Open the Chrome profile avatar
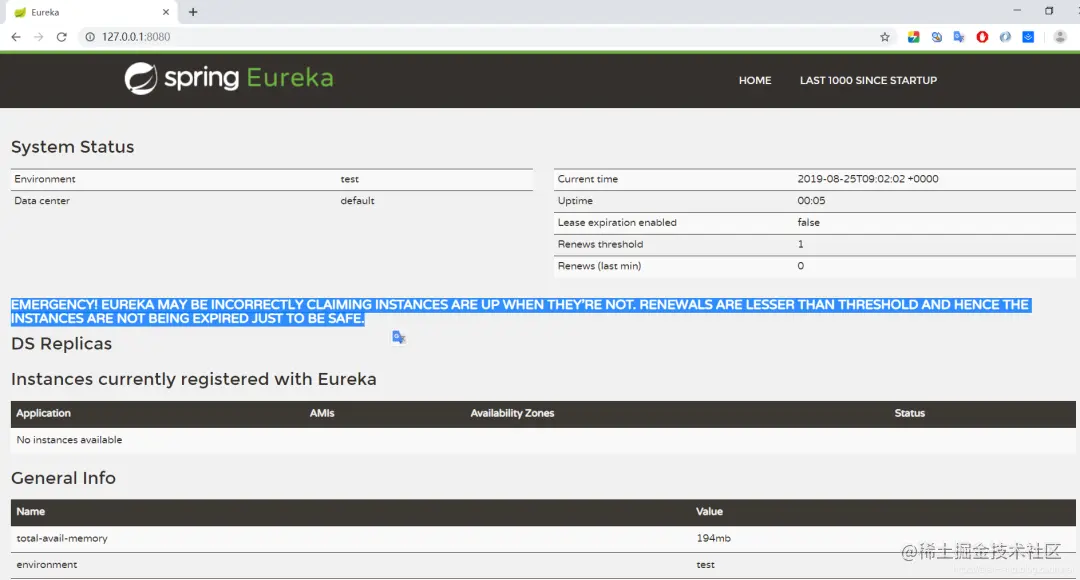1080x580 pixels. point(1060,37)
